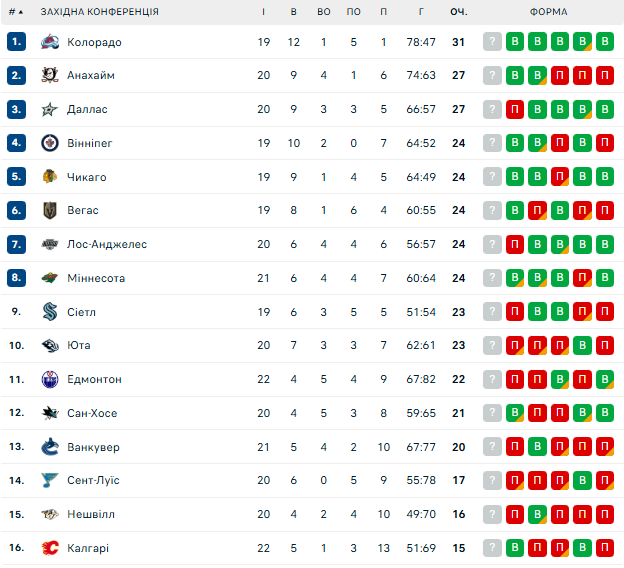Click the Colorado Avalanche team logo
Image resolution: width=624 pixels, height=568 pixels.
(x=50, y=42)
